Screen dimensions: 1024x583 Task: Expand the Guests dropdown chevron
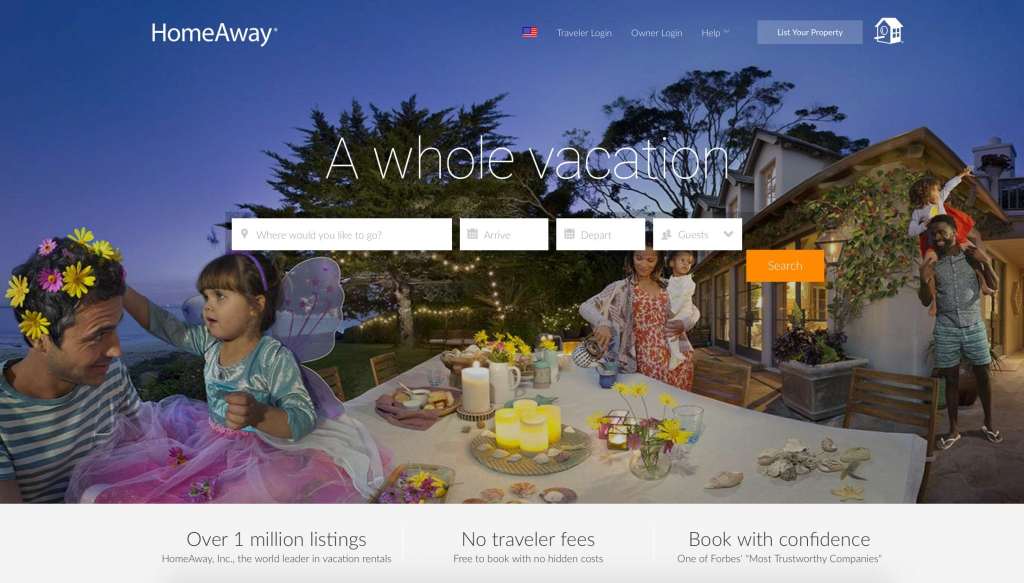click(x=728, y=234)
